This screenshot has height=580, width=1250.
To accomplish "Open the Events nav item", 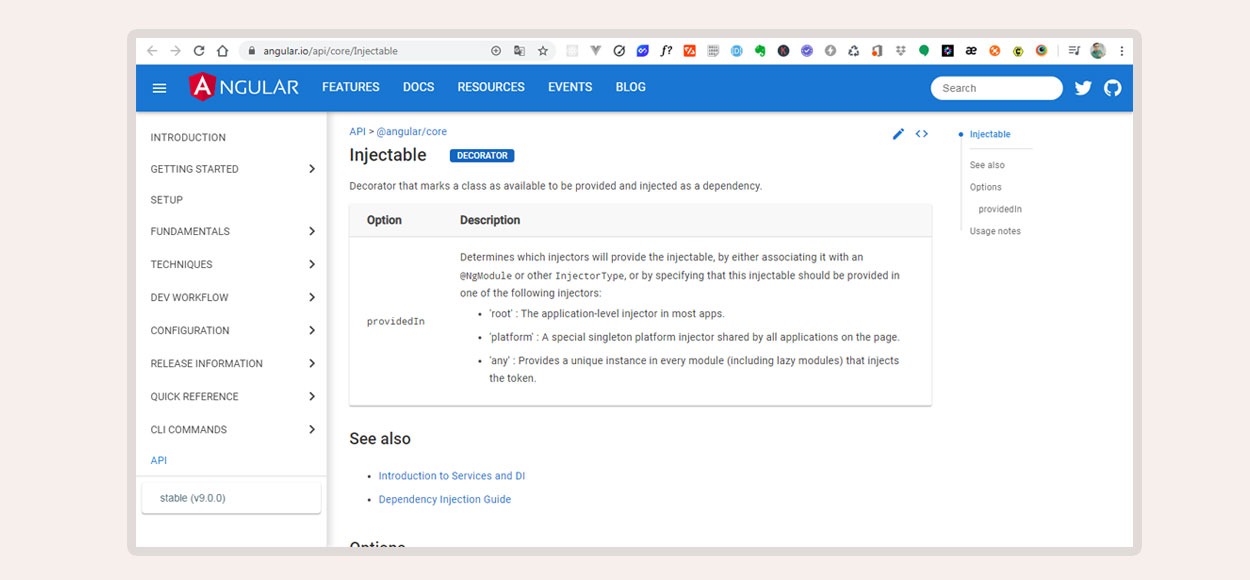I will tap(570, 87).
